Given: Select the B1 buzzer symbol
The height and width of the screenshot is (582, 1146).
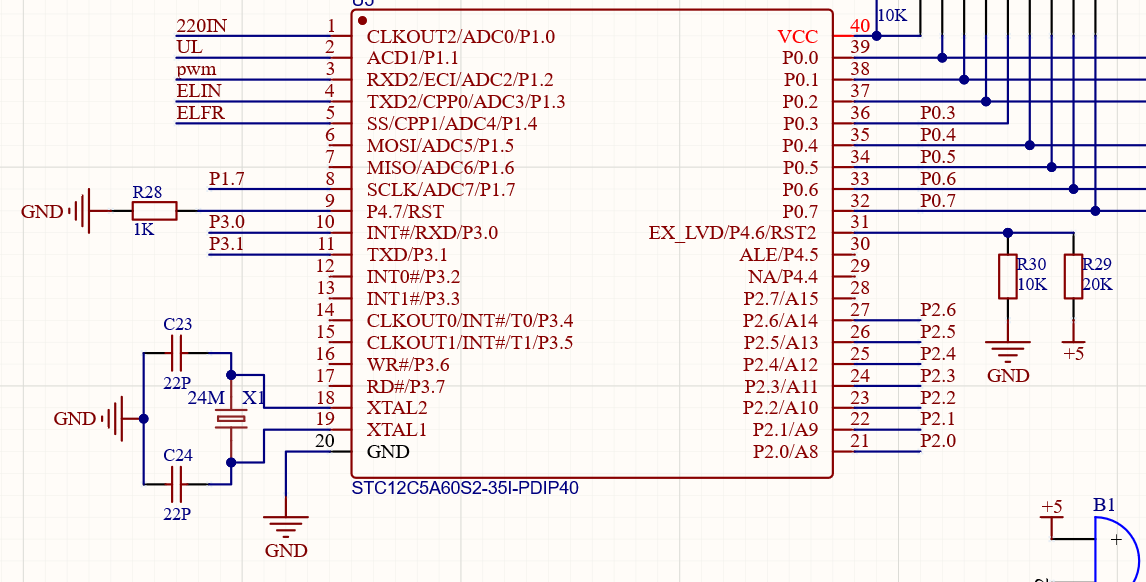Looking at the screenshot, I should tap(1117, 550).
